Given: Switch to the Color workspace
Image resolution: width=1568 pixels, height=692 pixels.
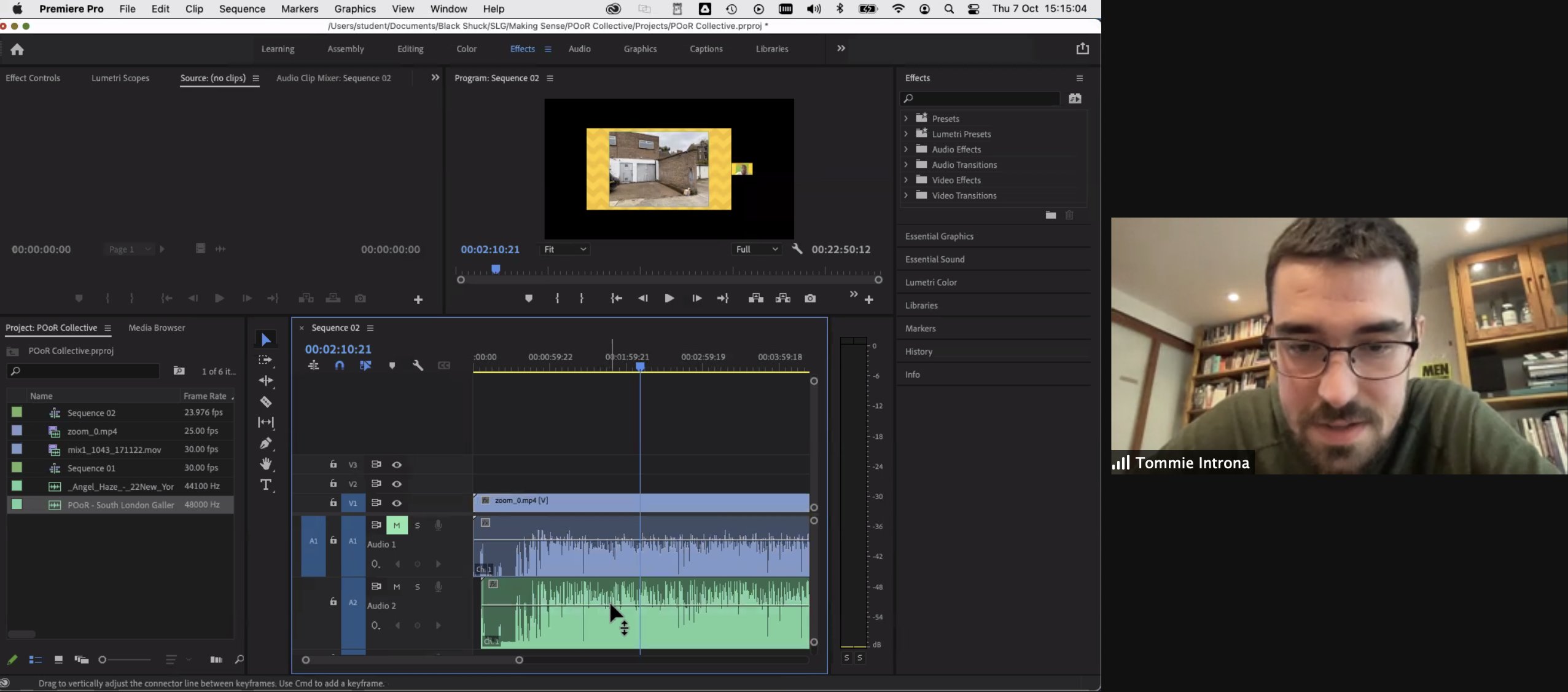Looking at the screenshot, I should [466, 49].
